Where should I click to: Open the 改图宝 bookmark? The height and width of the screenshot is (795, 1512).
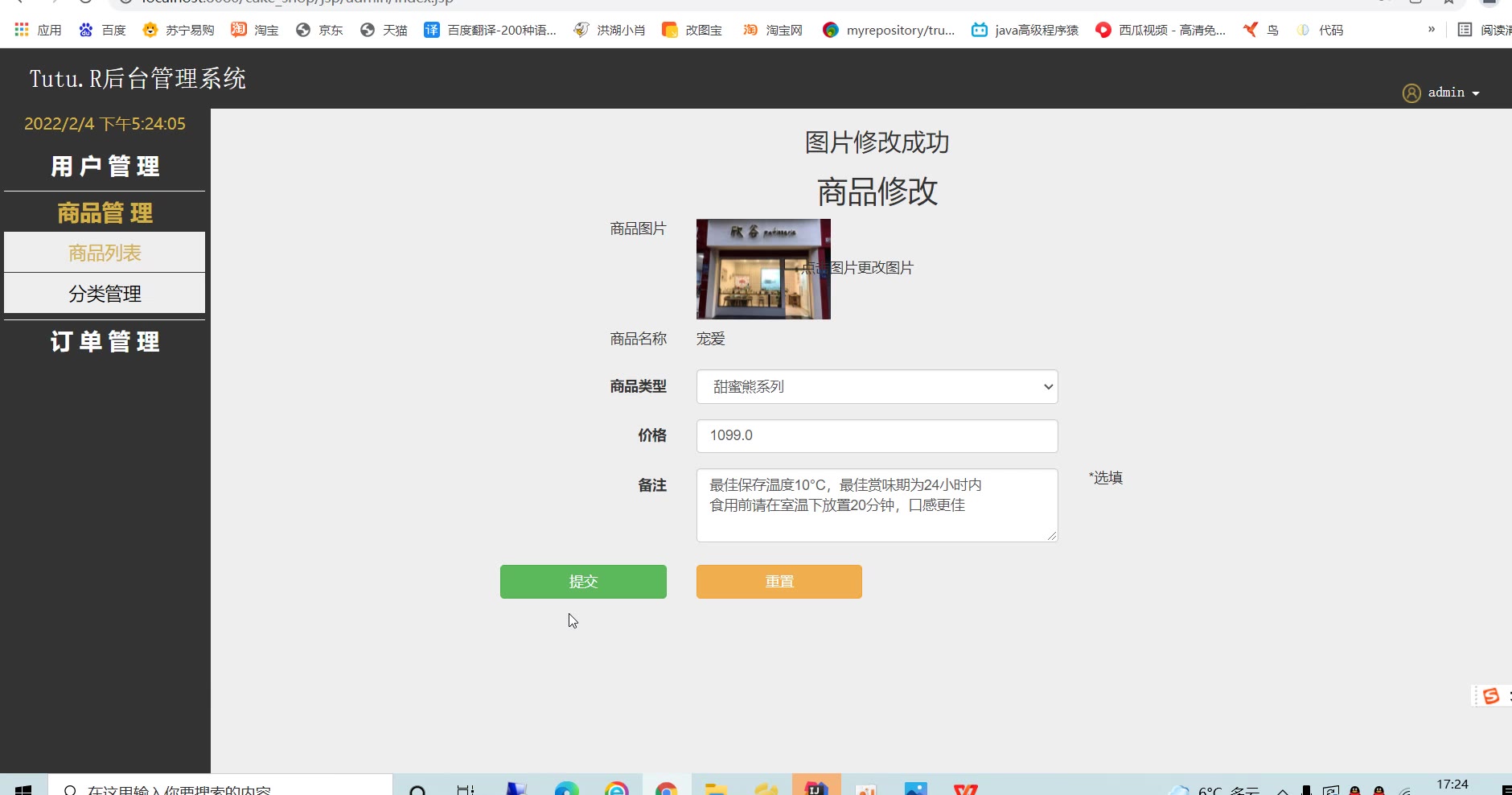(x=692, y=30)
